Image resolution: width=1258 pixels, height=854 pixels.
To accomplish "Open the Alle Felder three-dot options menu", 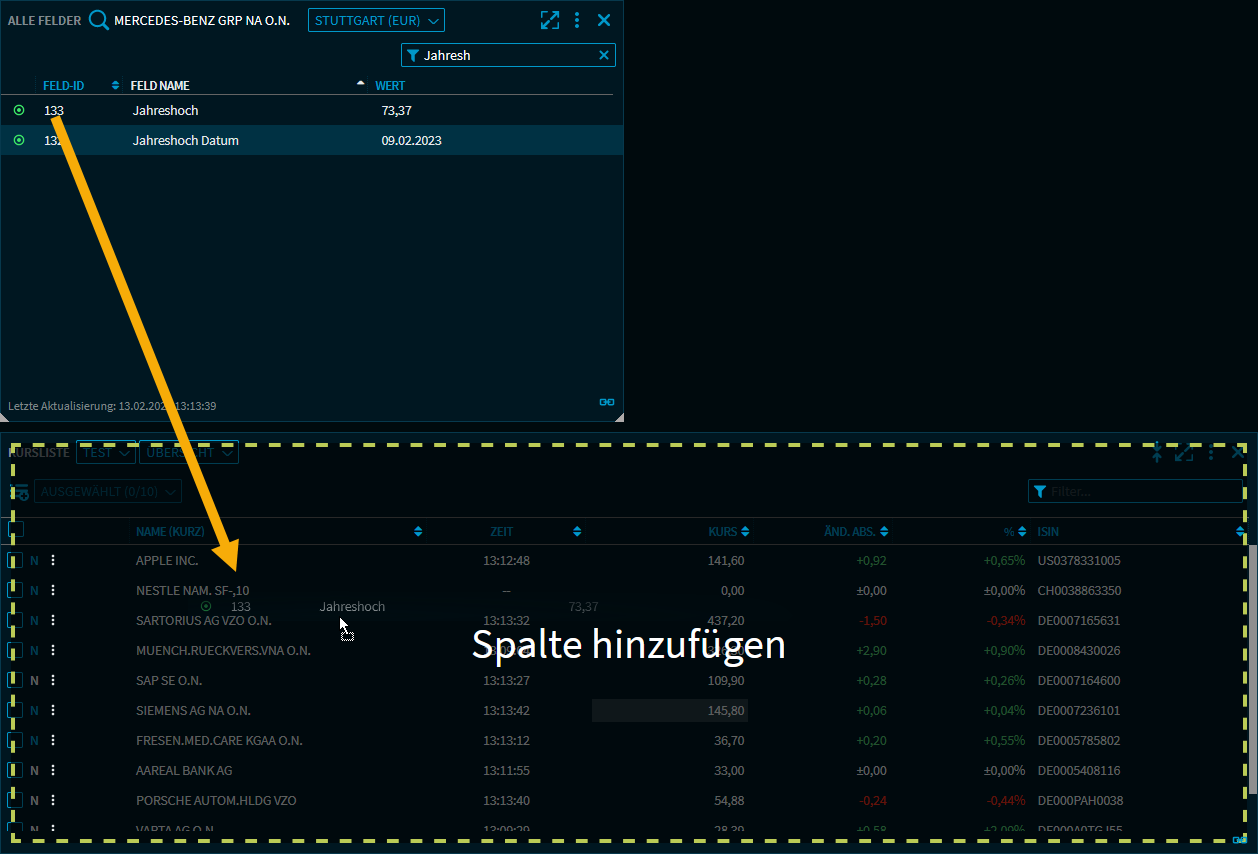I will pyautogui.click(x=577, y=20).
